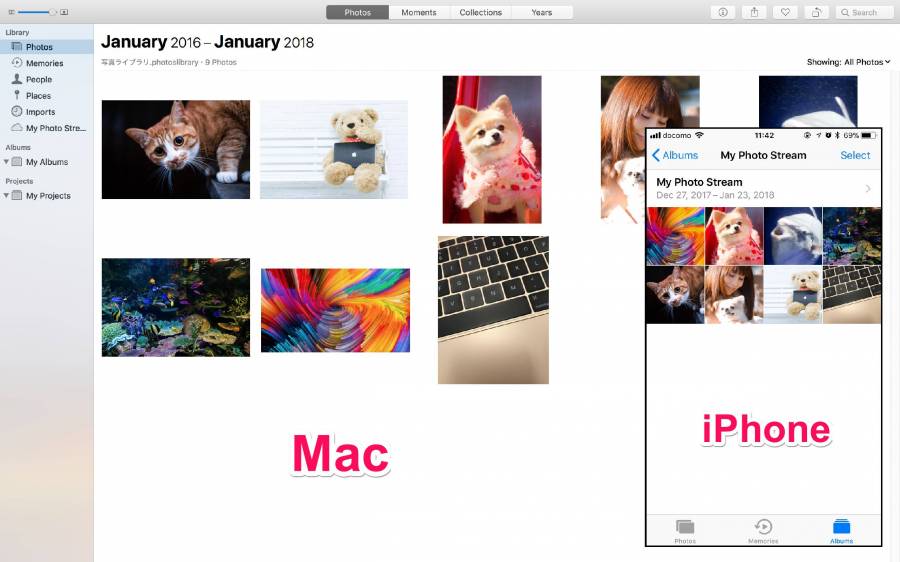Click the photoslibrary · 9 Photos subtitle

169,62
